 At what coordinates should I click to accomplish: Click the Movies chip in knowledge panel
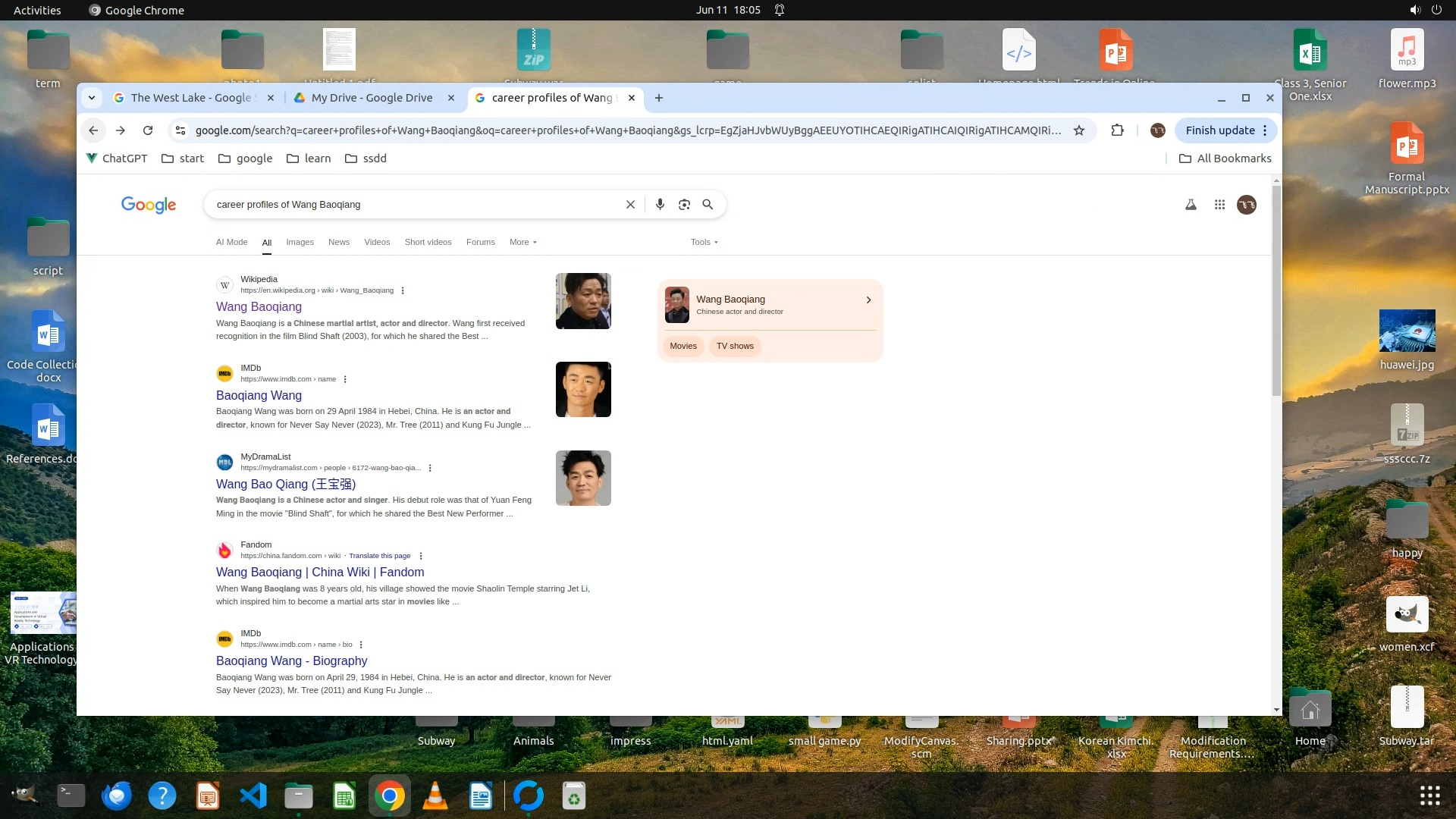click(x=682, y=346)
